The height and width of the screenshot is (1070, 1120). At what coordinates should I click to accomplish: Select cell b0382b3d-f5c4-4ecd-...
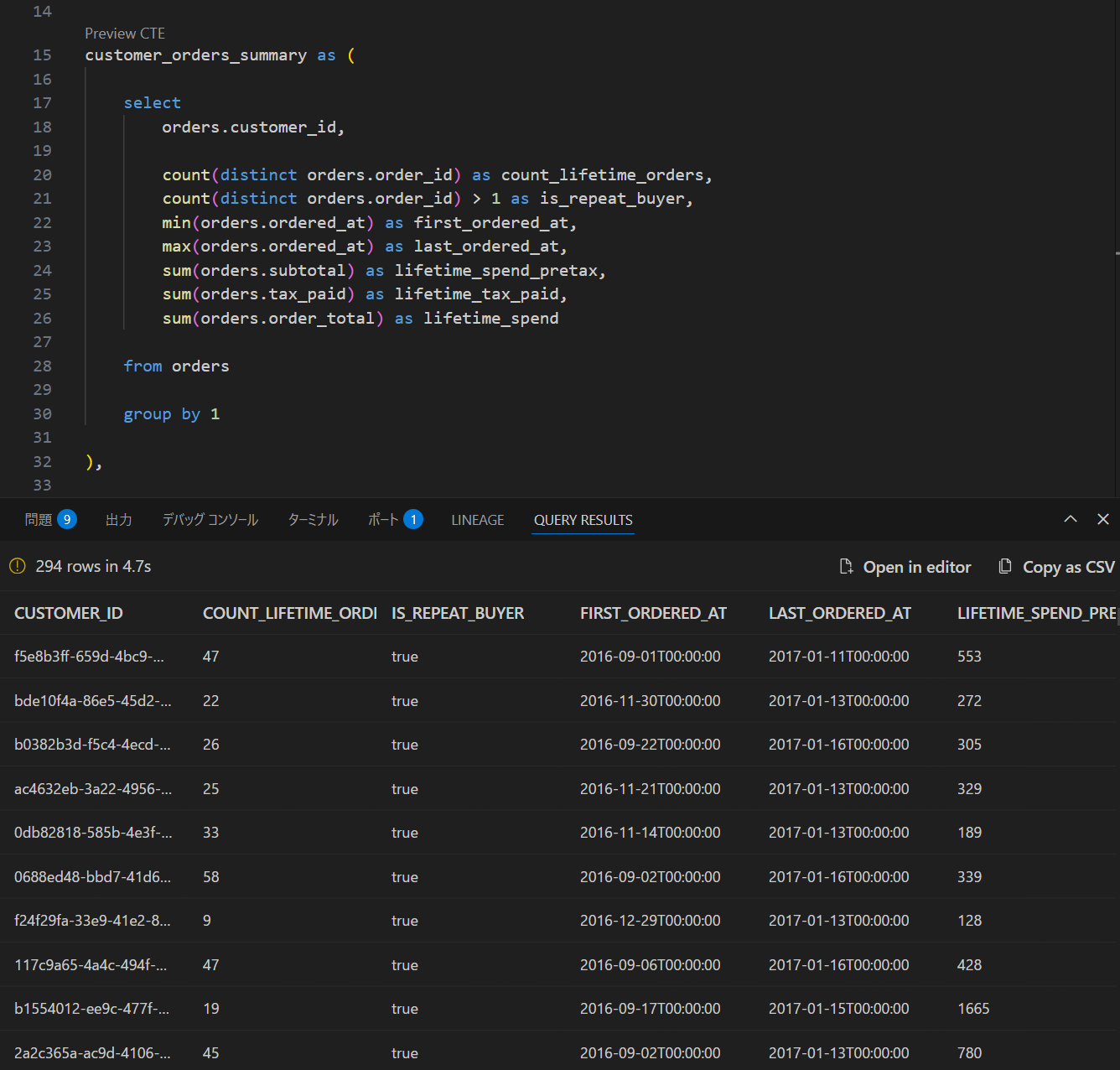tap(92, 745)
